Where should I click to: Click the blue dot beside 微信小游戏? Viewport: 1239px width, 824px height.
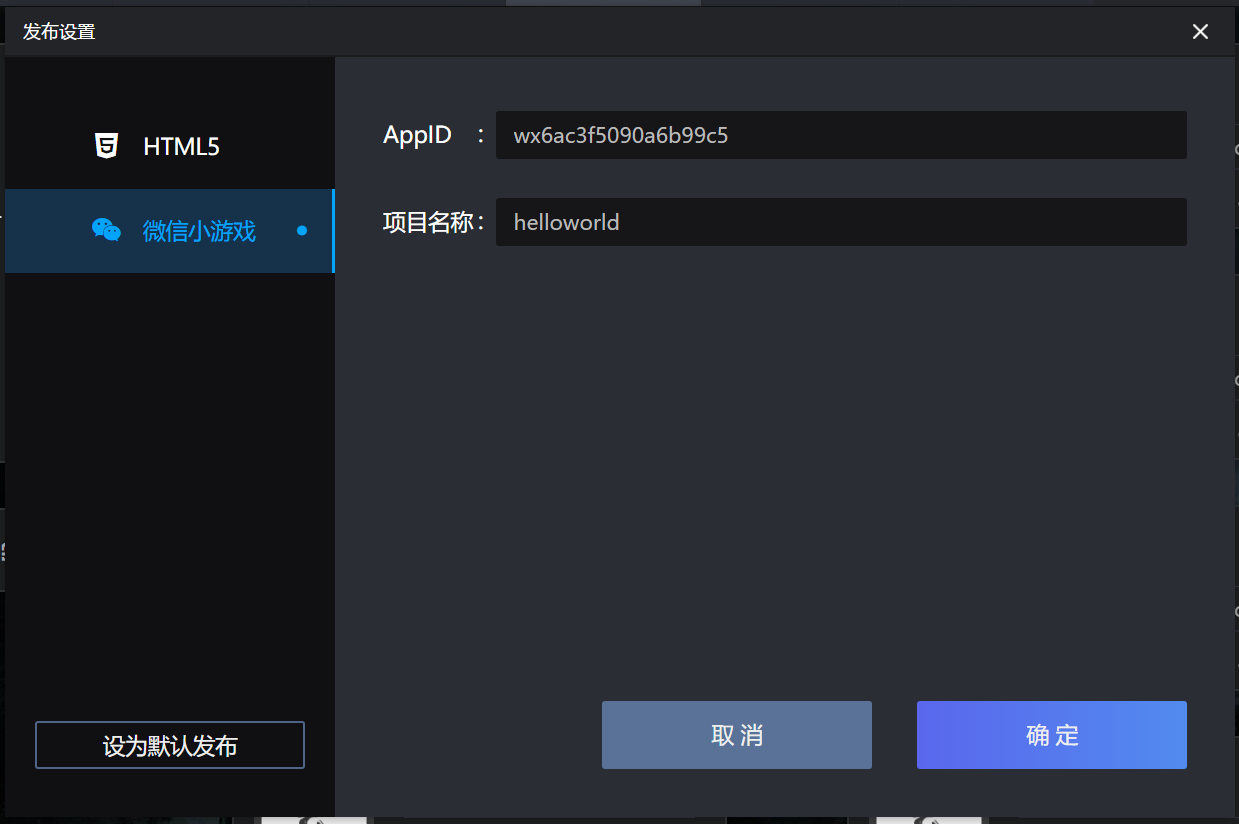click(x=302, y=231)
